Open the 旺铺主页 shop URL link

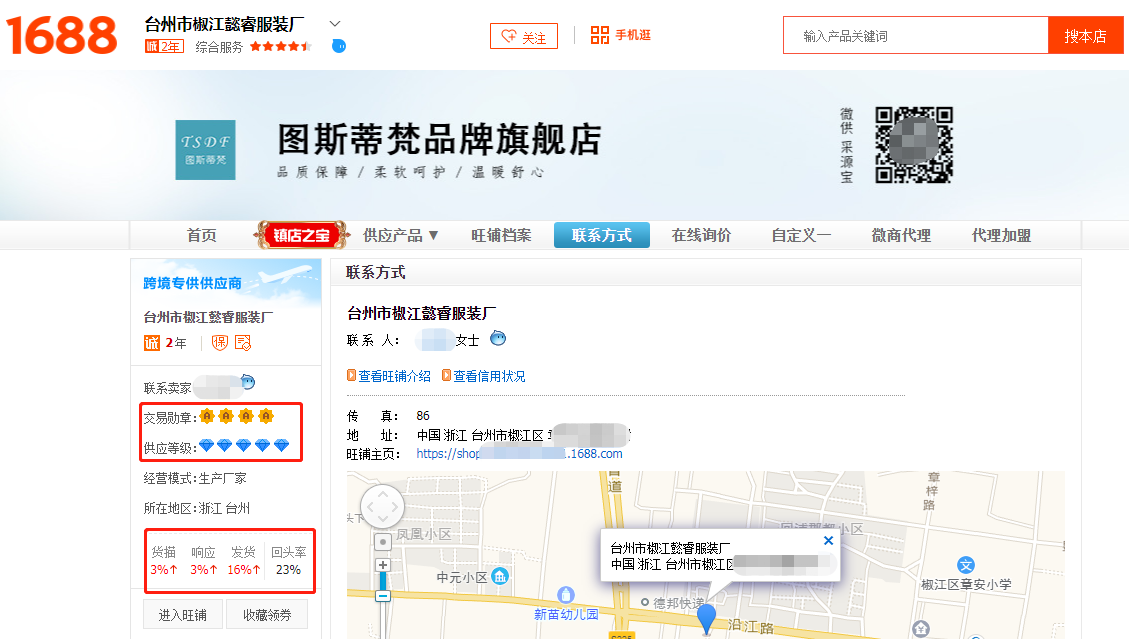[519, 454]
